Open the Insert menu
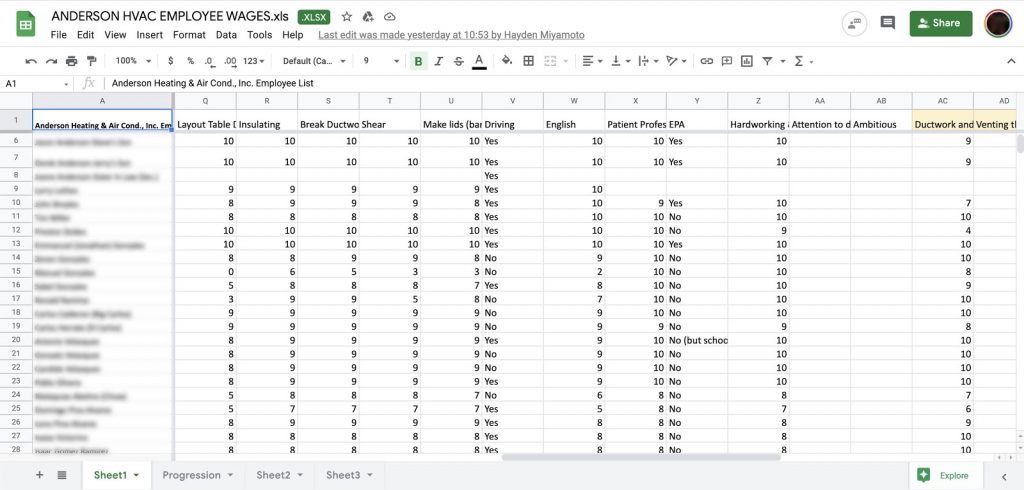The height and width of the screenshot is (490, 1024). (150, 35)
